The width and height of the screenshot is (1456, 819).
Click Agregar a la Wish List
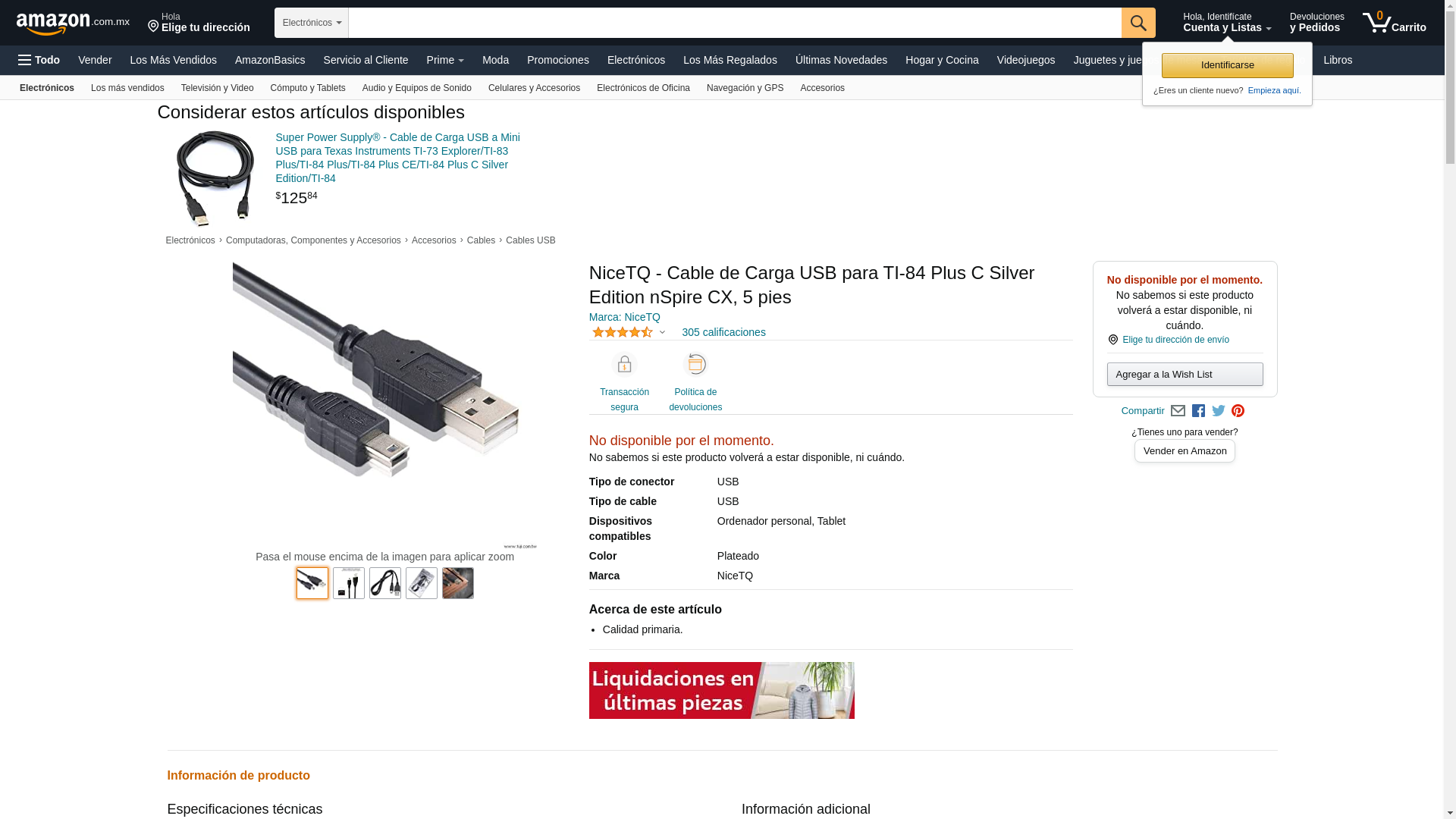point(1185,374)
